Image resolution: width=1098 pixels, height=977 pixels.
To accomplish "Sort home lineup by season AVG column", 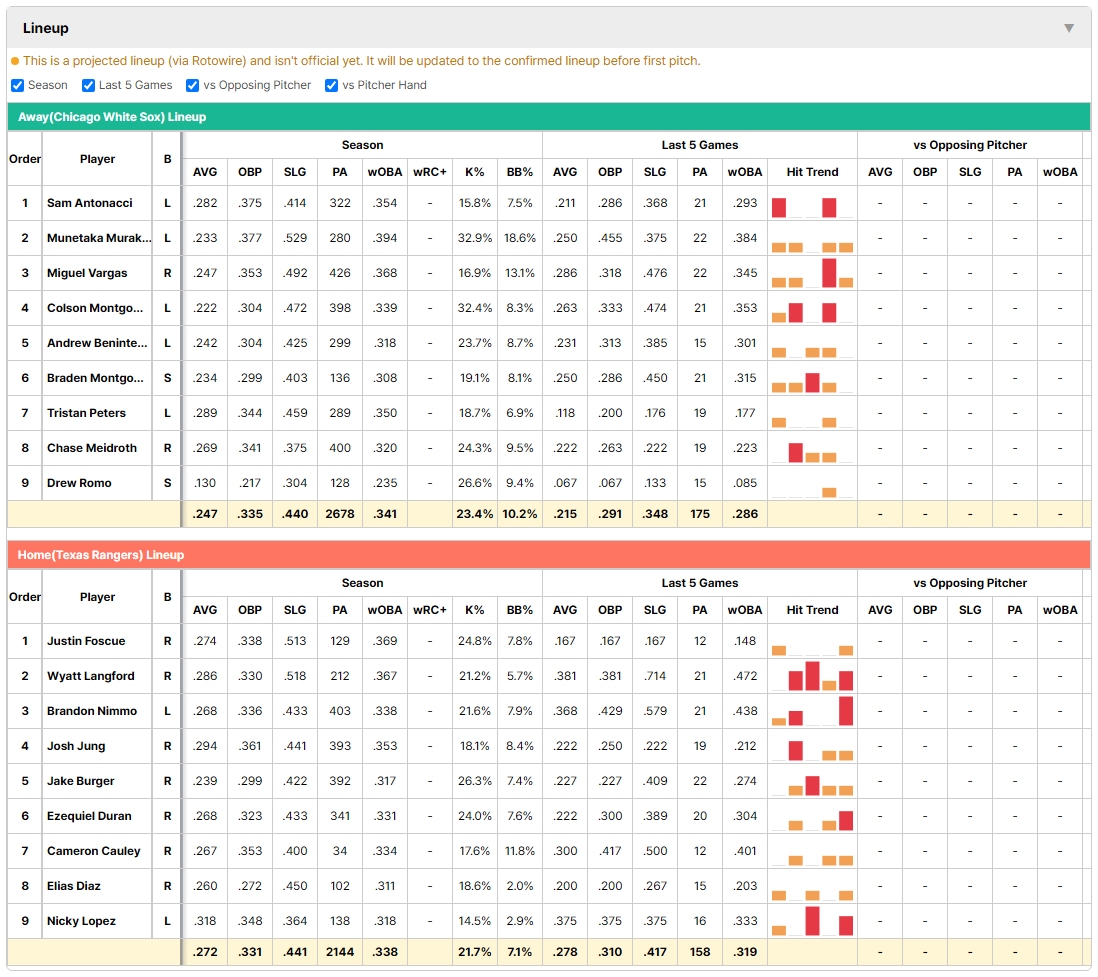I will click(205, 610).
